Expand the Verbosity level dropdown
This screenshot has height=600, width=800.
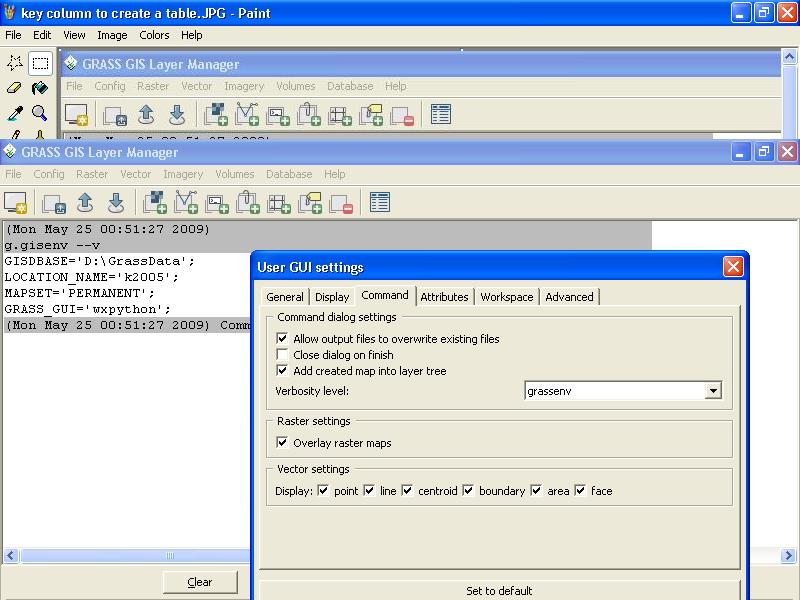(713, 391)
